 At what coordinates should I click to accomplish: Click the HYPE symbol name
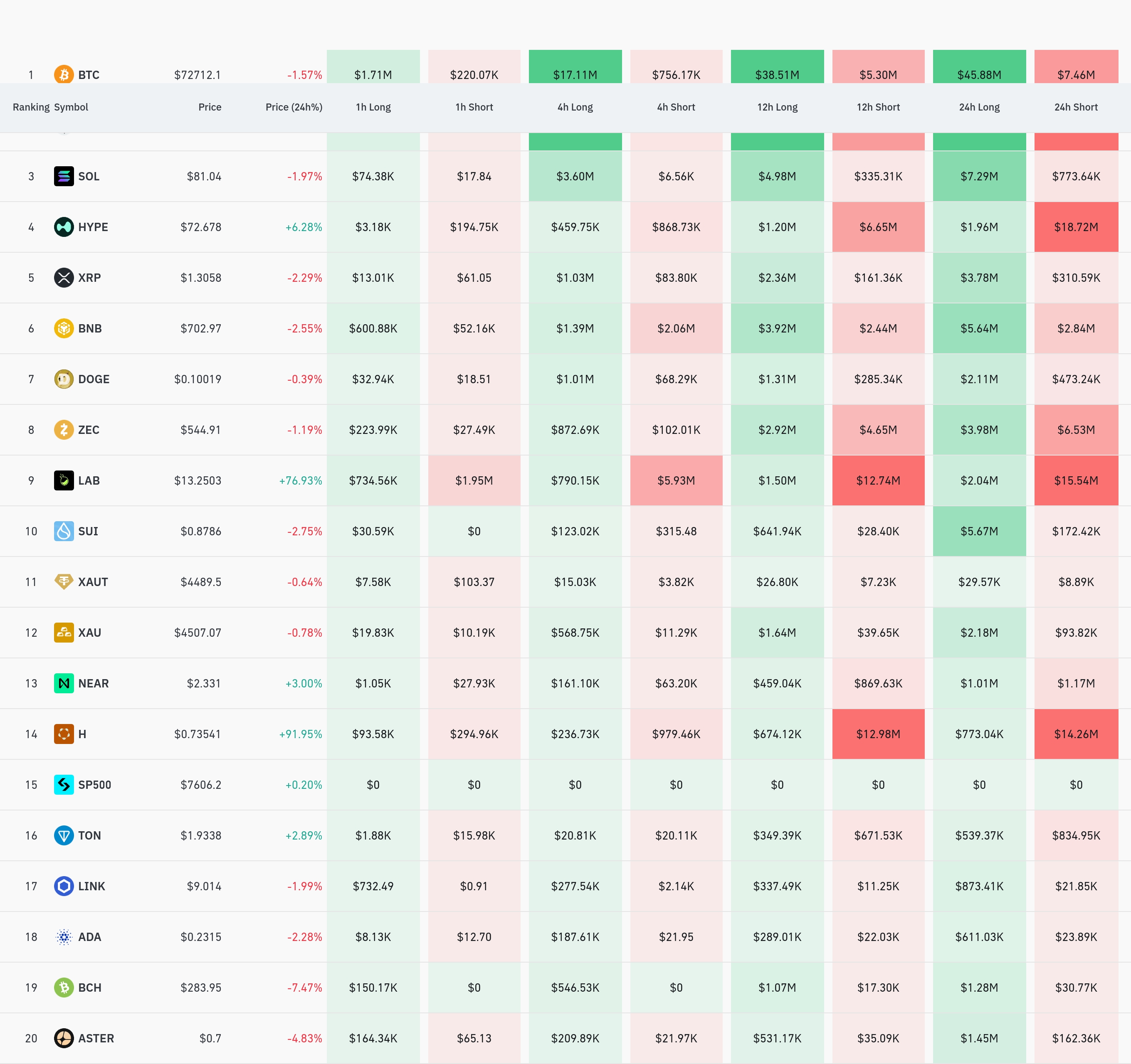(93, 227)
